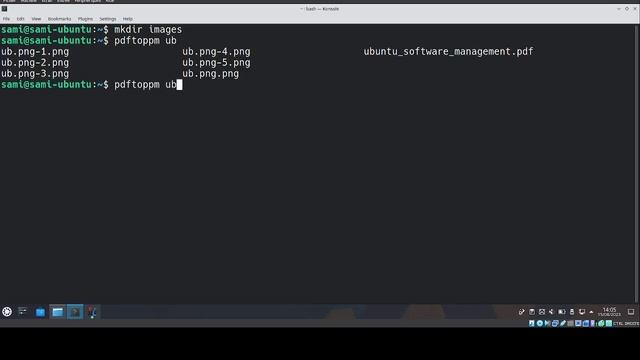Open the settings sliders icon in taskbar
Viewport: 640px width, 360px height.
pyautogui.click(x=23, y=312)
